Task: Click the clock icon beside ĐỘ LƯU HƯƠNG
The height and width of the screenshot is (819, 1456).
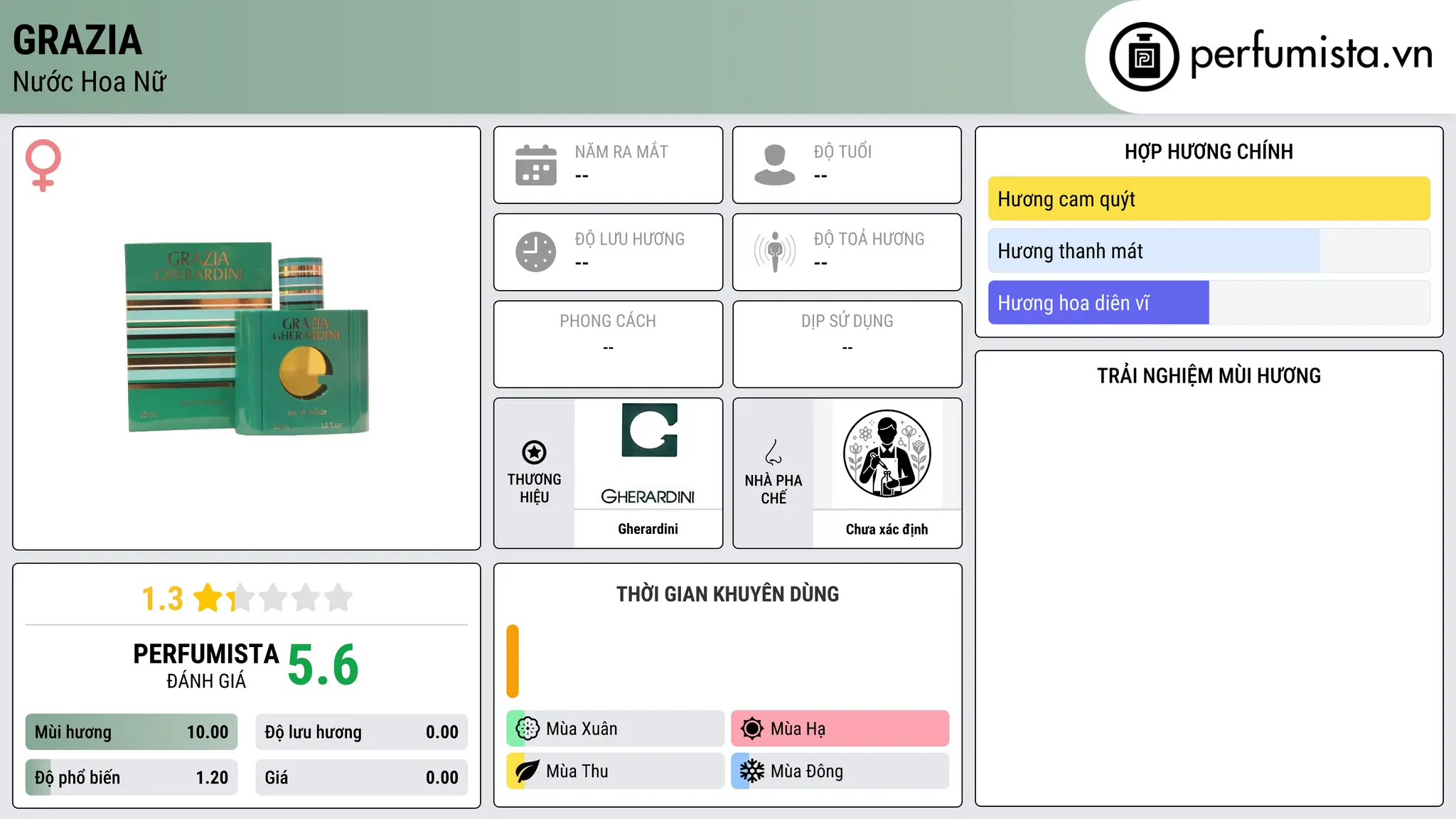Action: (536, 252)
